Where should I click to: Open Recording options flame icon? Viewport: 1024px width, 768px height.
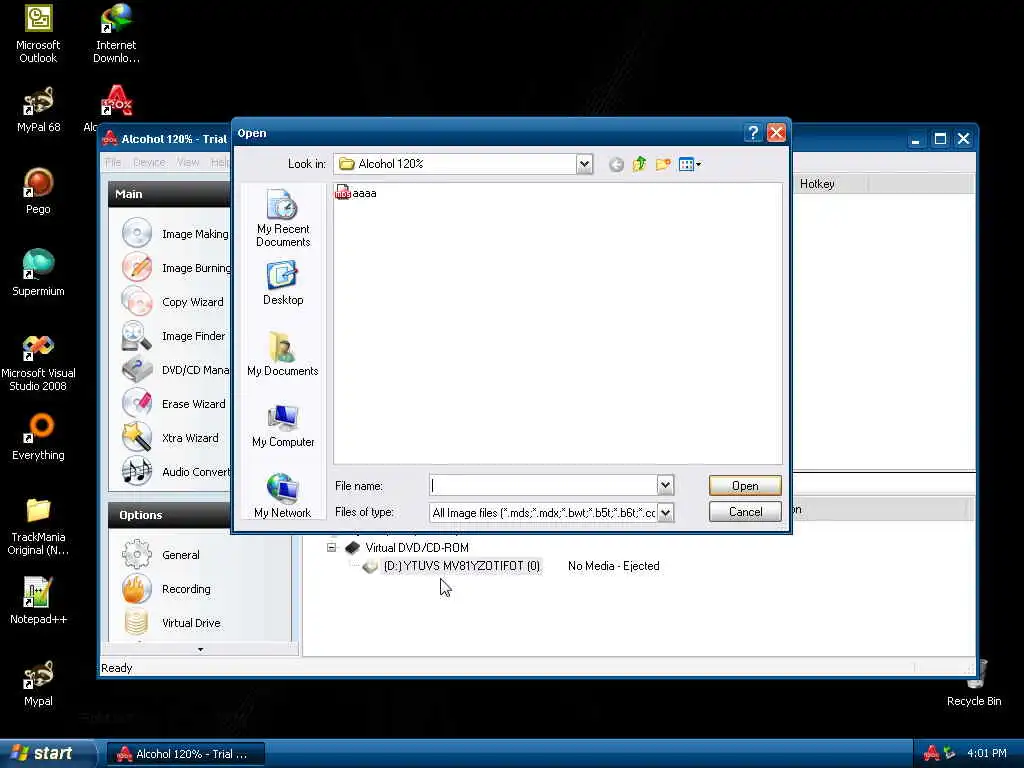[x=136, y=588]
